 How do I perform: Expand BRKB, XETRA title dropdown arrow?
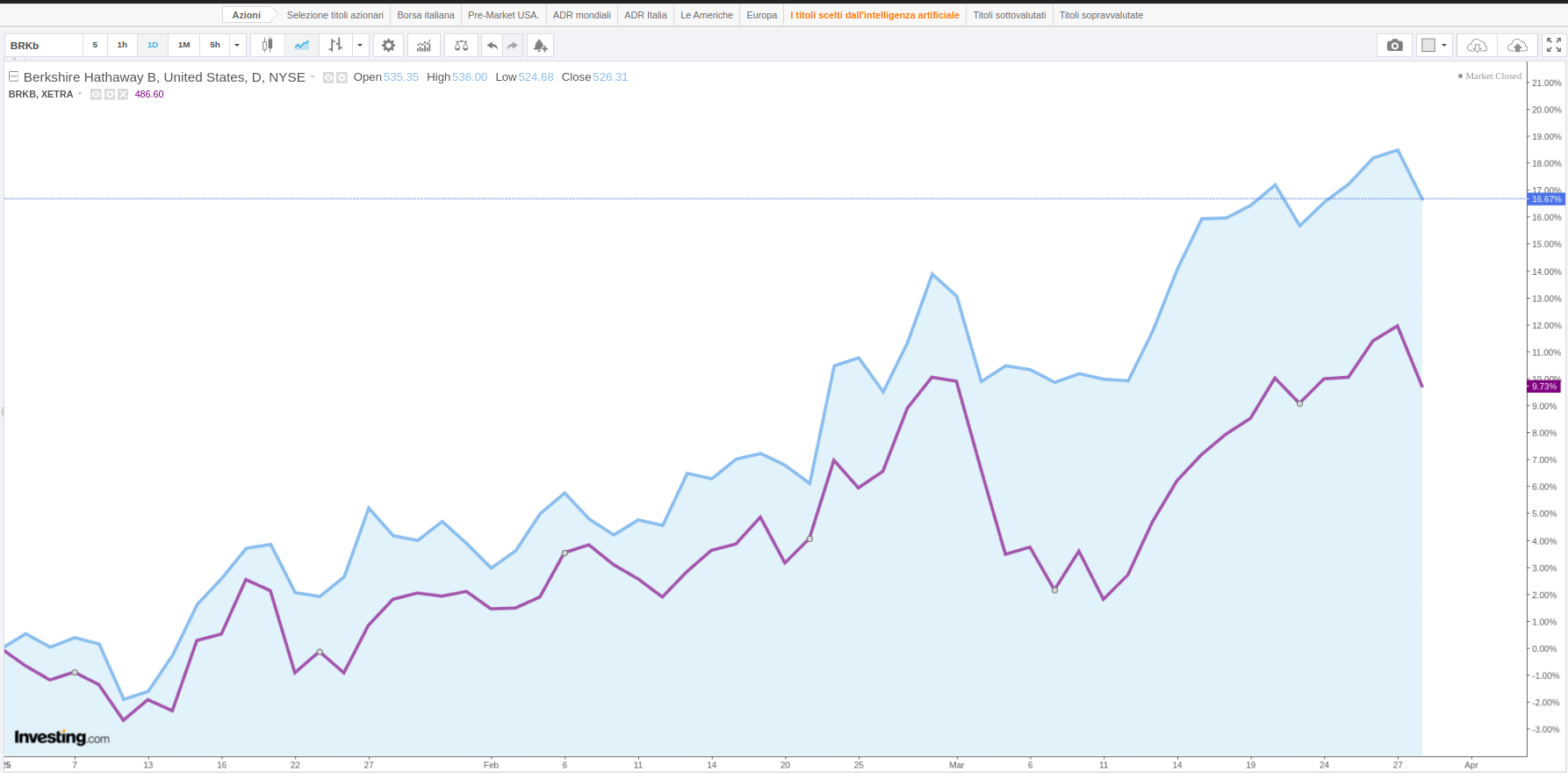pos(80,94)
